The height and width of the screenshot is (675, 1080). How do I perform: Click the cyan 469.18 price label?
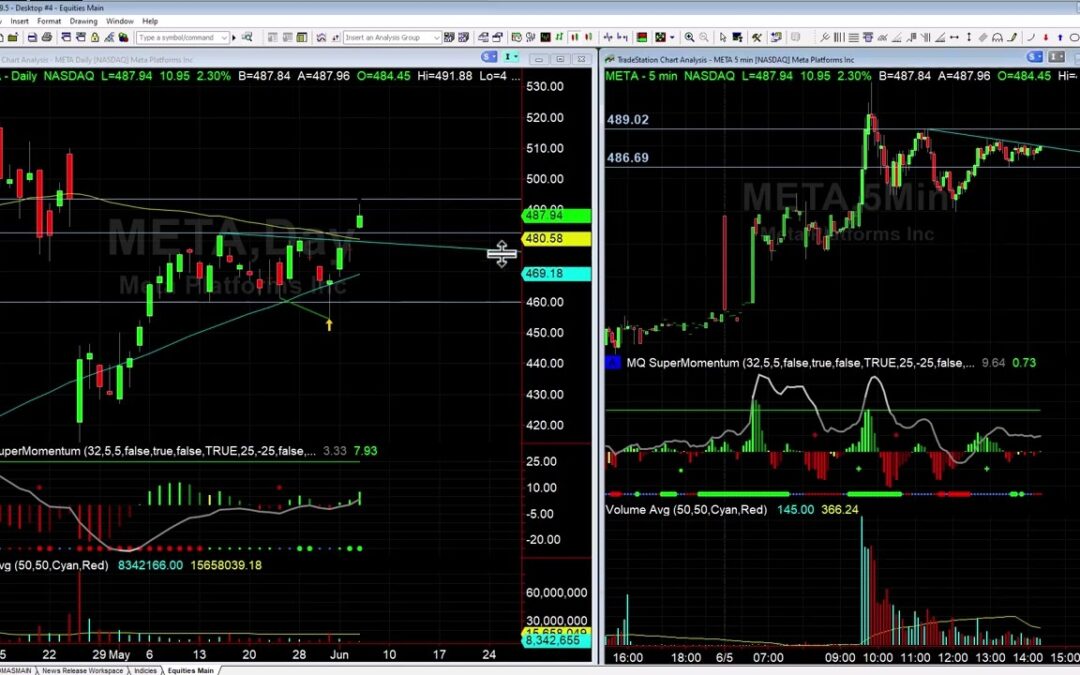point(557,273)
